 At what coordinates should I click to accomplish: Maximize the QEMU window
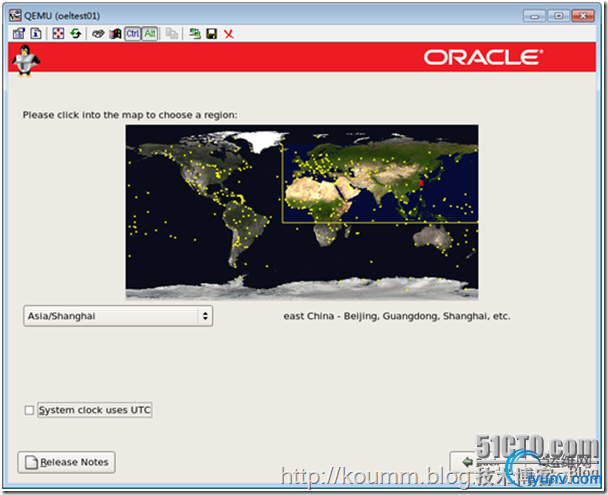(558, 16)
